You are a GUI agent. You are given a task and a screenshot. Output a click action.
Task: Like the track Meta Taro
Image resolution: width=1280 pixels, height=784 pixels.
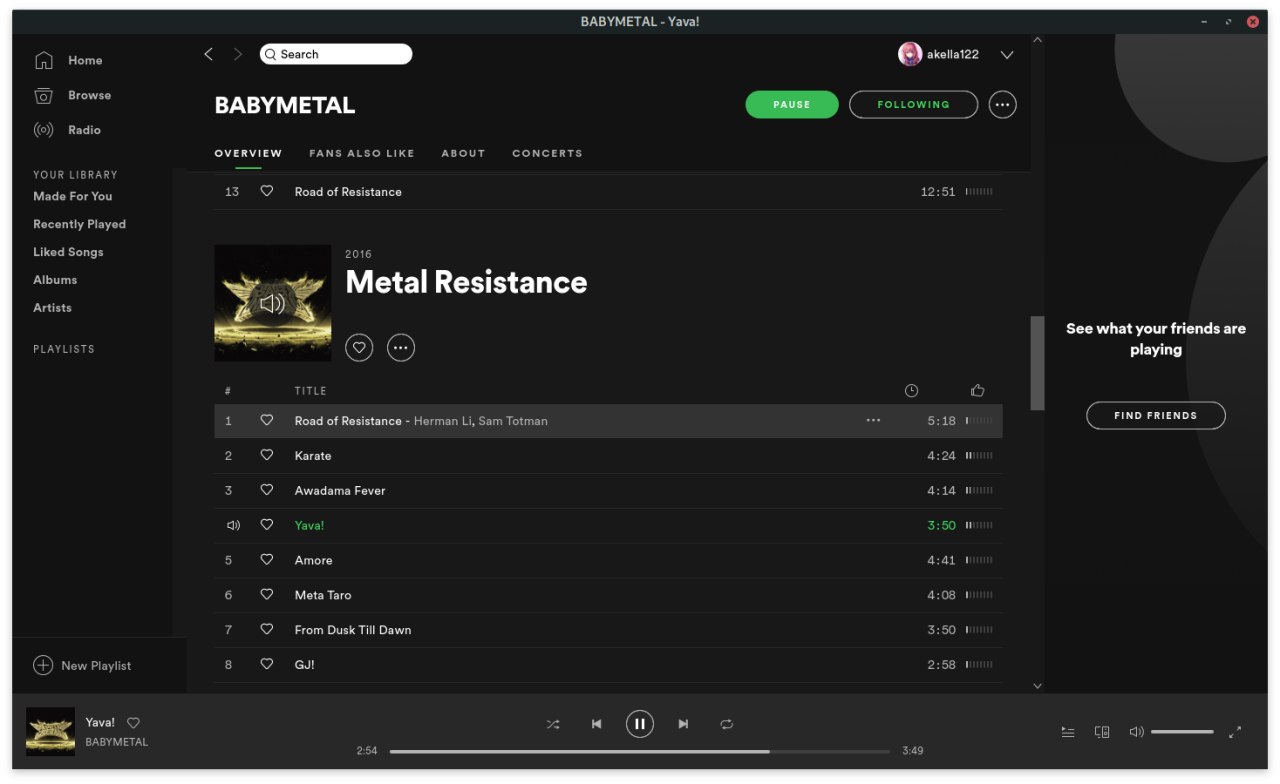(267, 595)
